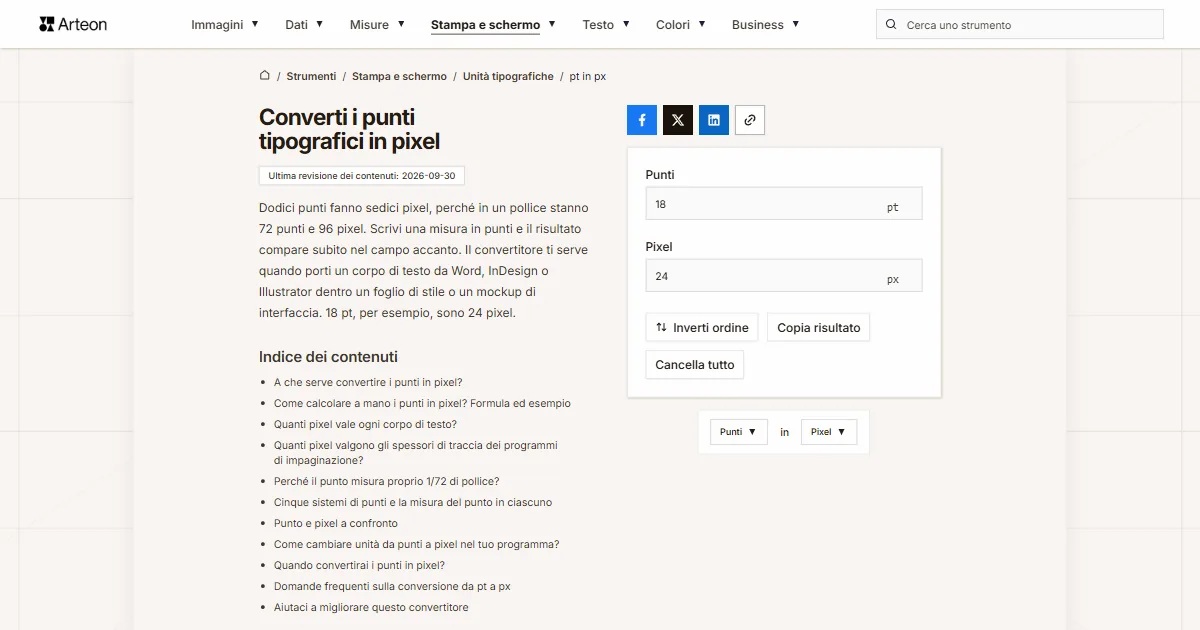Expand the Immagini menu
The height and width of the screenshot is (630, 1200).
click(x=225, y=25)
